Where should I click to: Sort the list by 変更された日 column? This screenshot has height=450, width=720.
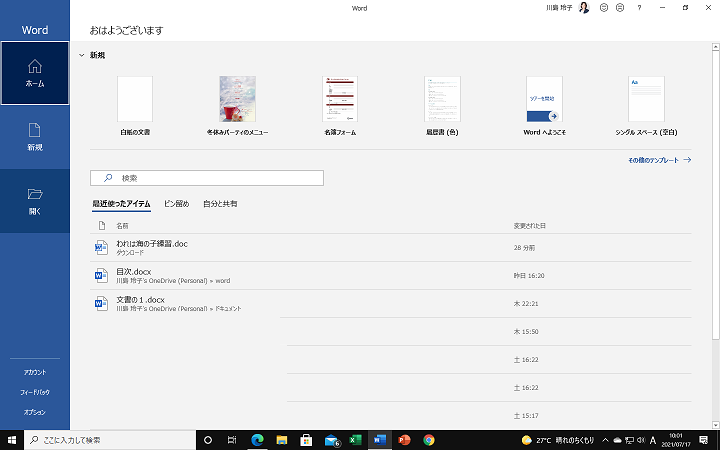coord(529,226)
